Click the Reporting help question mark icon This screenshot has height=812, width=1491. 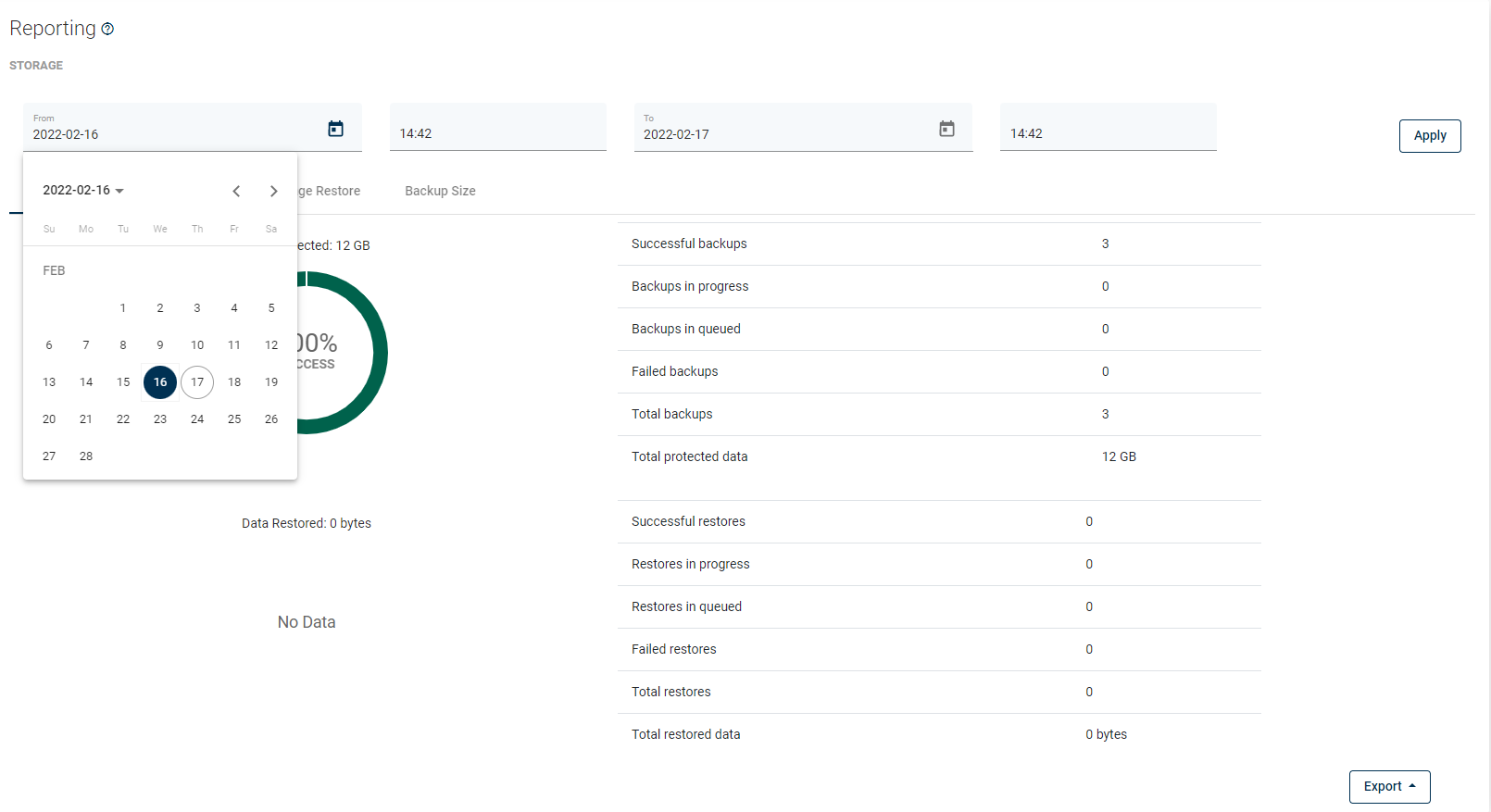(x=107, y=29)
